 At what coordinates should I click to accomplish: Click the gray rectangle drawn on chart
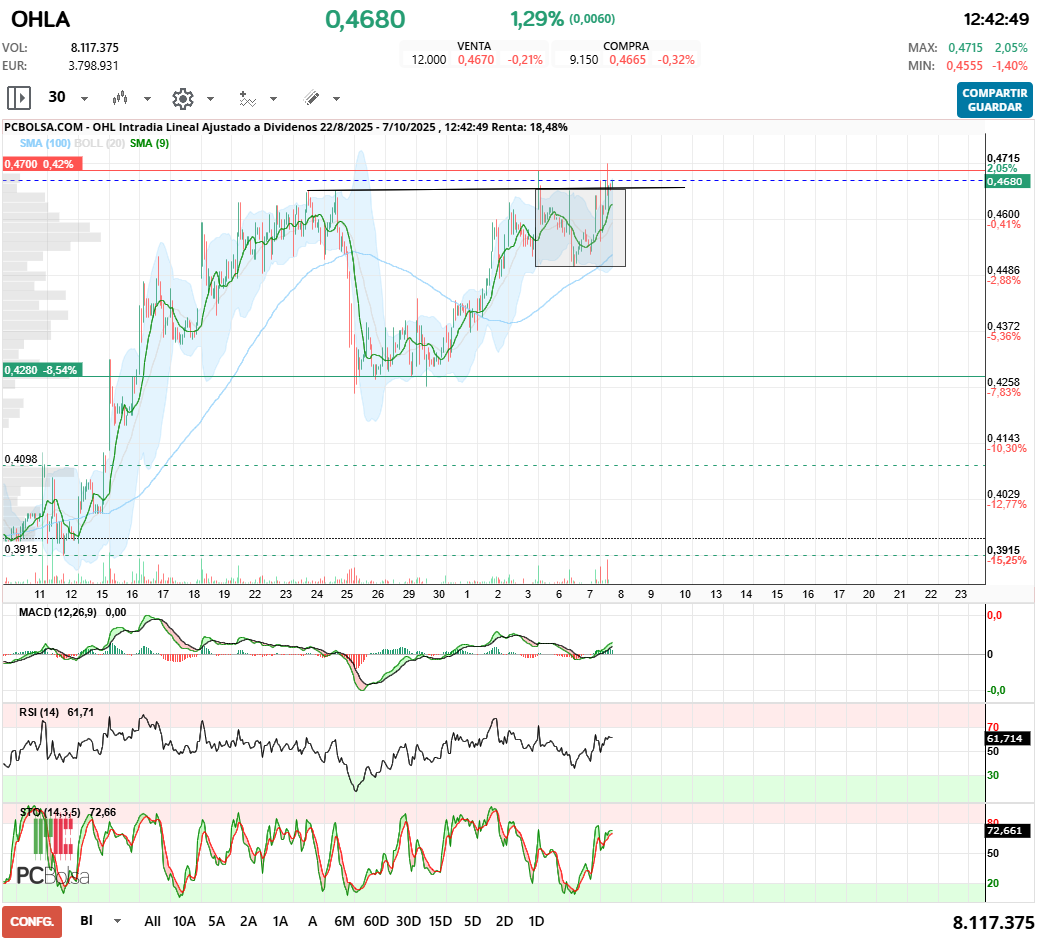(x=580, y=228)
